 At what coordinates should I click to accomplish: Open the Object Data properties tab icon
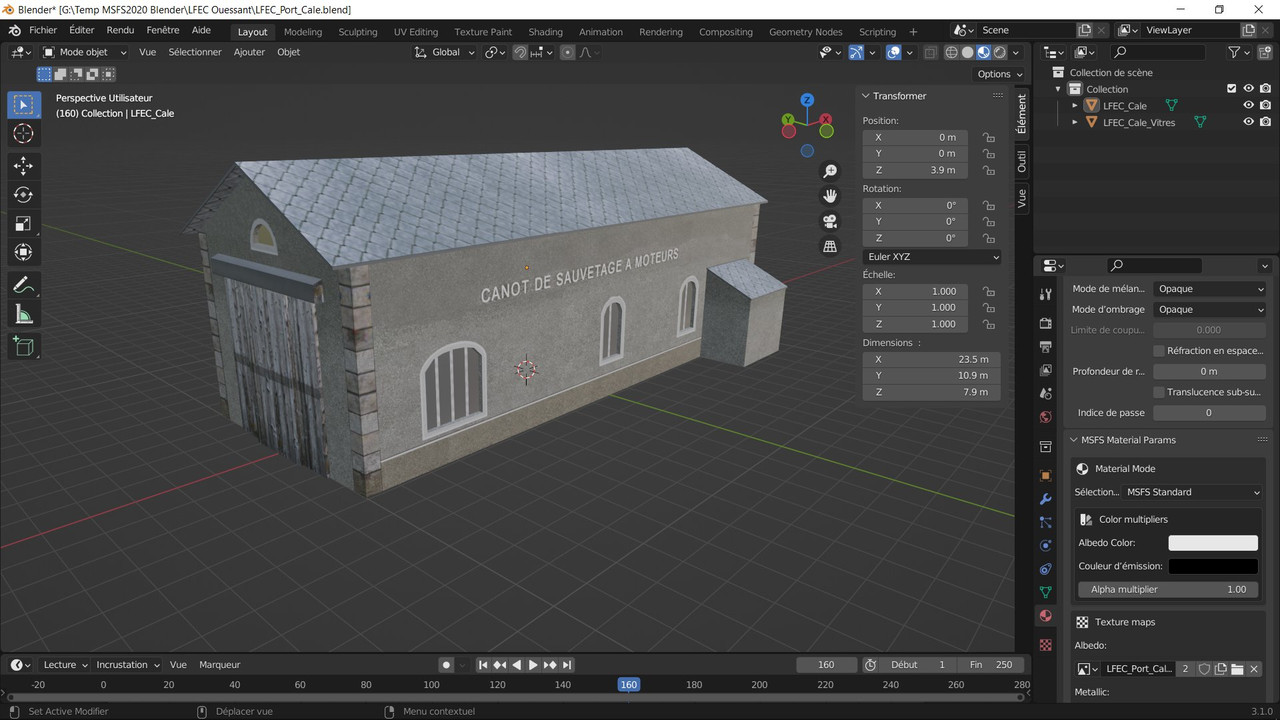point(1046,592)
